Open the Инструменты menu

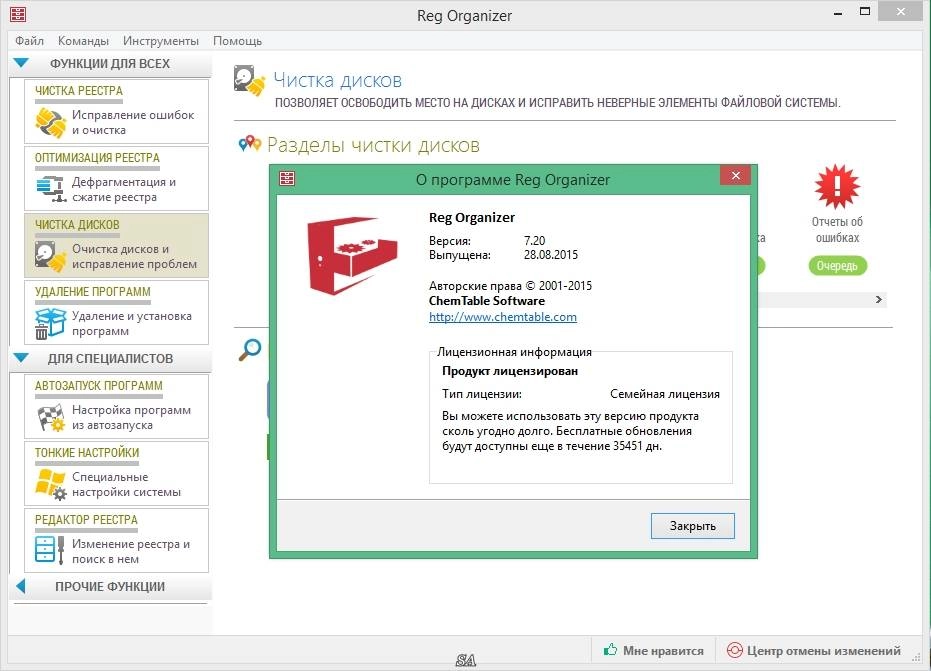click(160, 41)
